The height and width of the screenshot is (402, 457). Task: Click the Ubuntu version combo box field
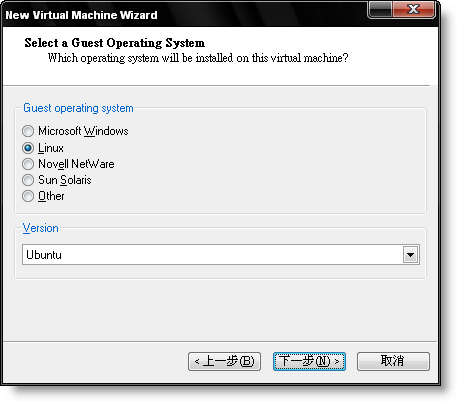pos(221,255)
